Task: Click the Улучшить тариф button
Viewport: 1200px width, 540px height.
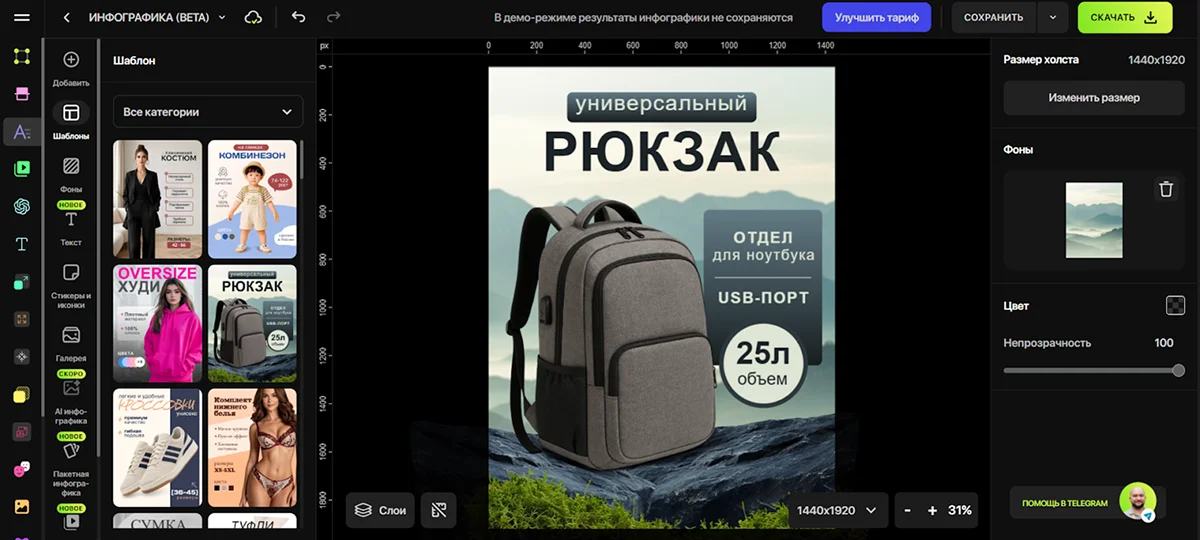Action: click(x=876, y=17)
